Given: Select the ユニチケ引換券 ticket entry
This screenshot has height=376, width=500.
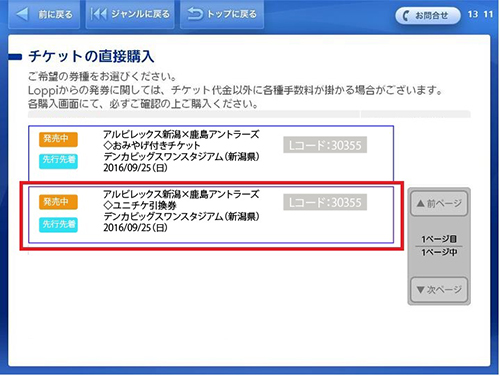Looking at the screenshot, I should point(211,215).
